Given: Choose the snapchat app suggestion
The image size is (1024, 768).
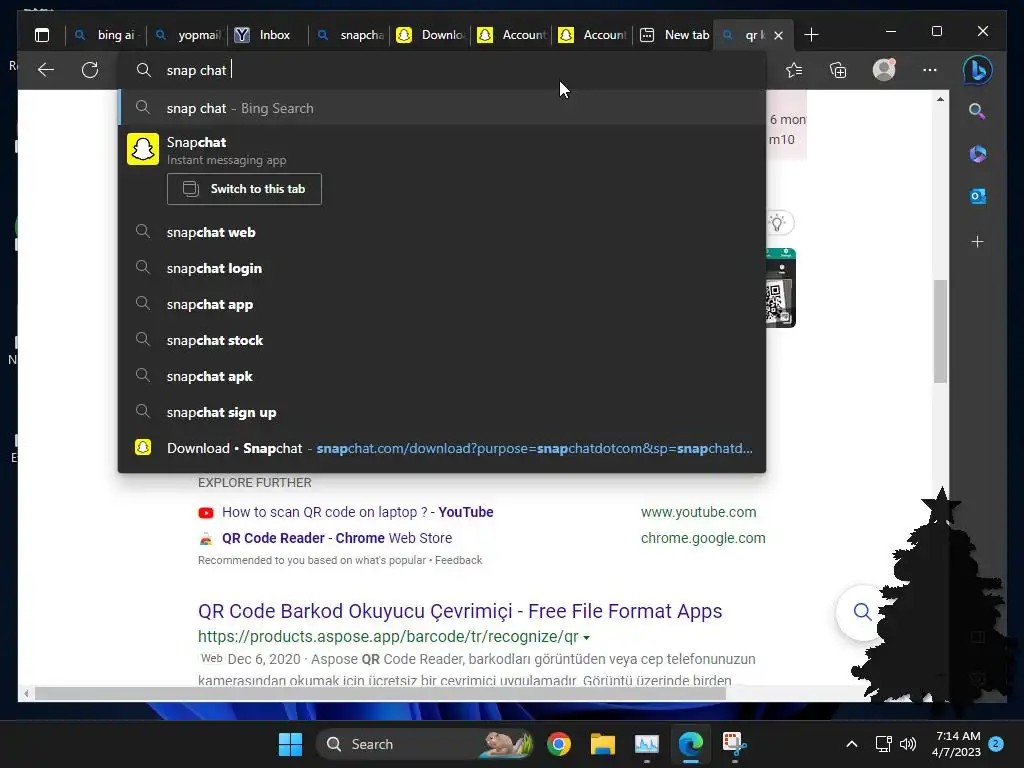Looking at the screenshot, I should [x=442, y=304].
